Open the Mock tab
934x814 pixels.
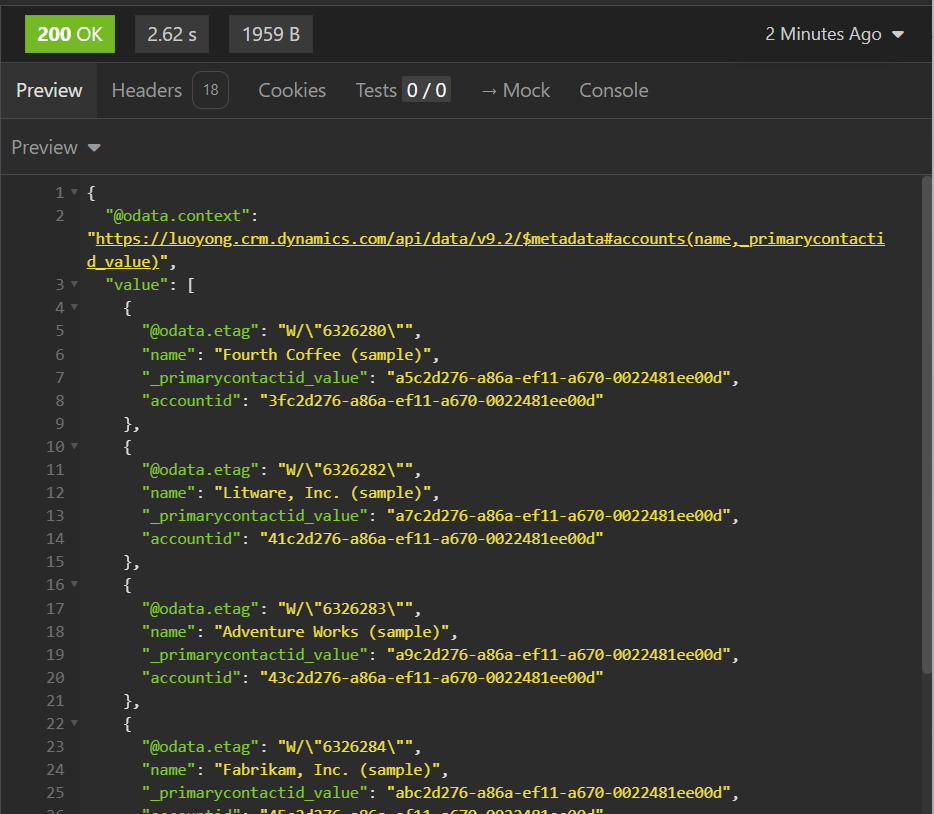click(515, 91)
